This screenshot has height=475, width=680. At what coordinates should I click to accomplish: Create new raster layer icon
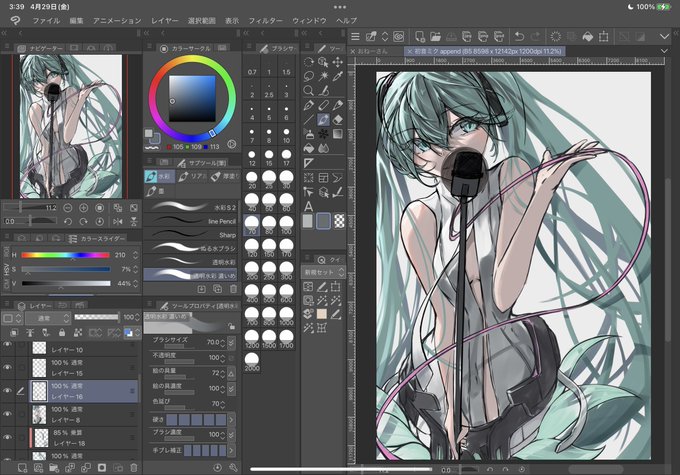tap(22, 468)
